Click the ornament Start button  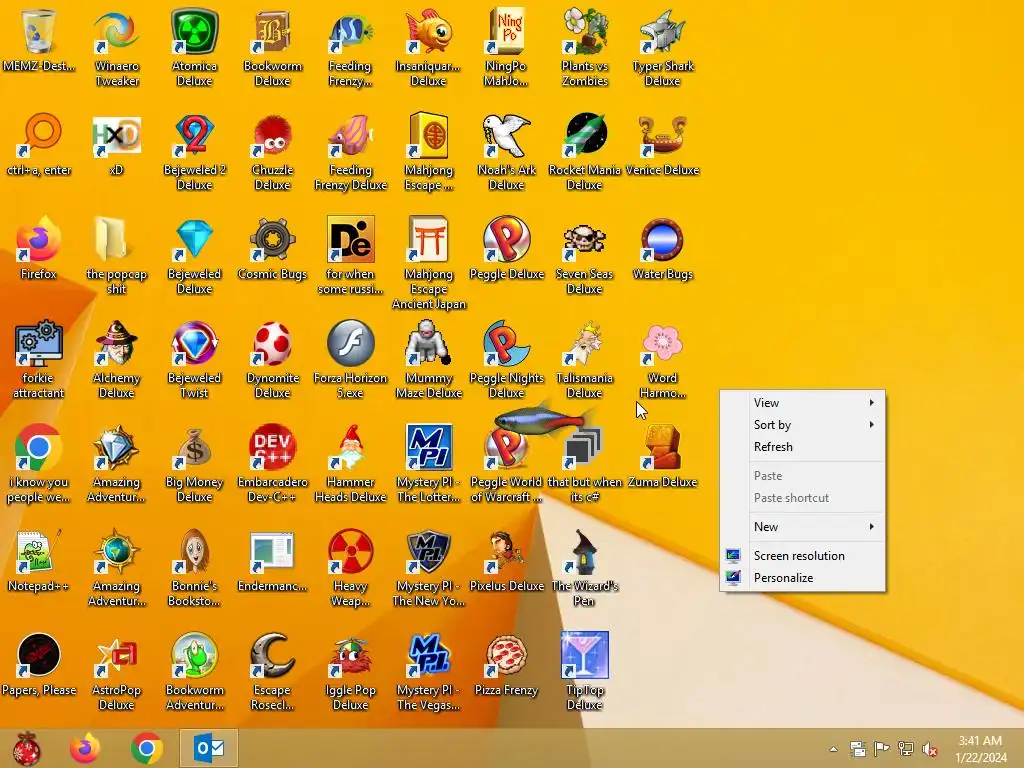coord(26,748)
